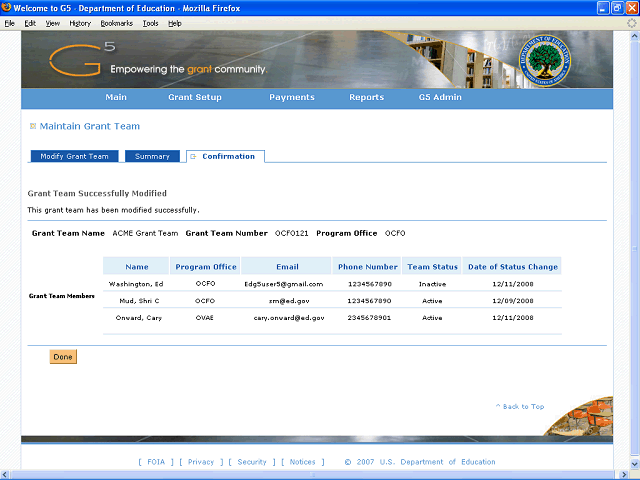Screen dimensions: 640x480
Task: Open the Privacy footer link
Action: click(x=201, y=462)
